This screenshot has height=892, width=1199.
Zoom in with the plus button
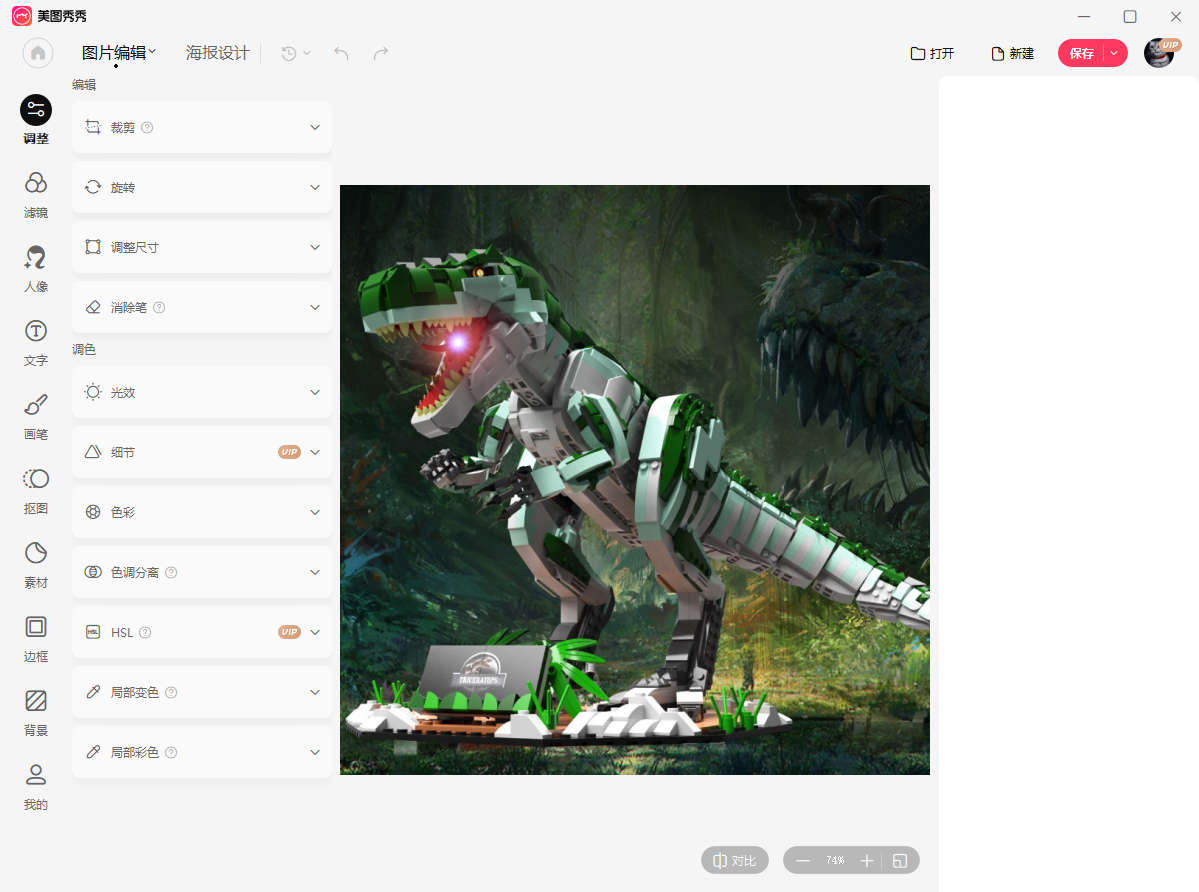[867, 861]
